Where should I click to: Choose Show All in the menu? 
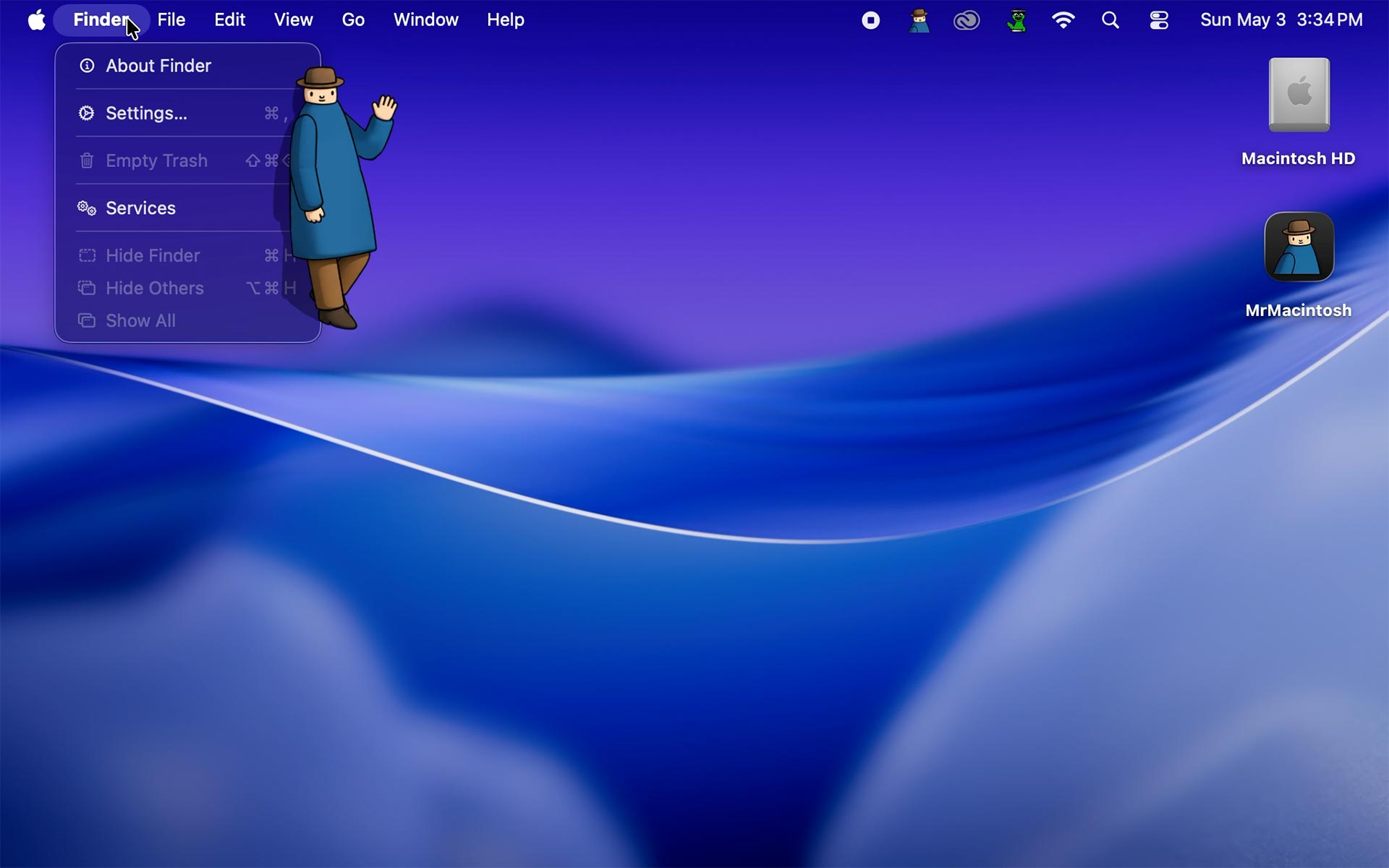pyautogui.click(x=187, y=320)
